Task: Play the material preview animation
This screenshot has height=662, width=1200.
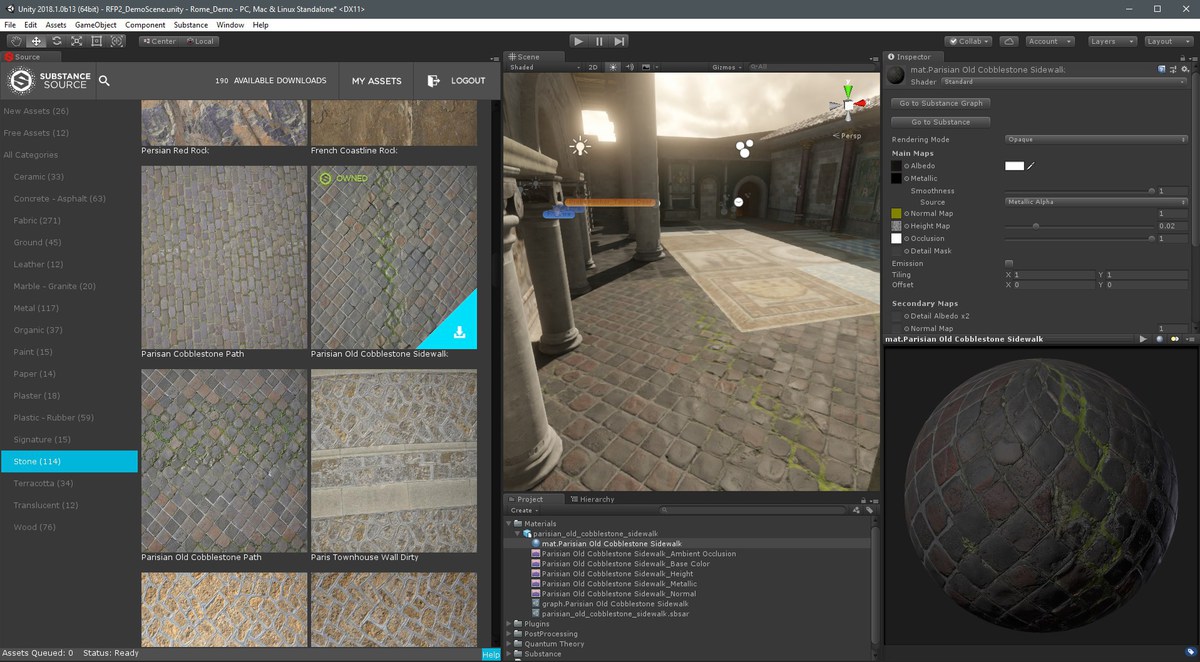Action: coord(1143,339)
